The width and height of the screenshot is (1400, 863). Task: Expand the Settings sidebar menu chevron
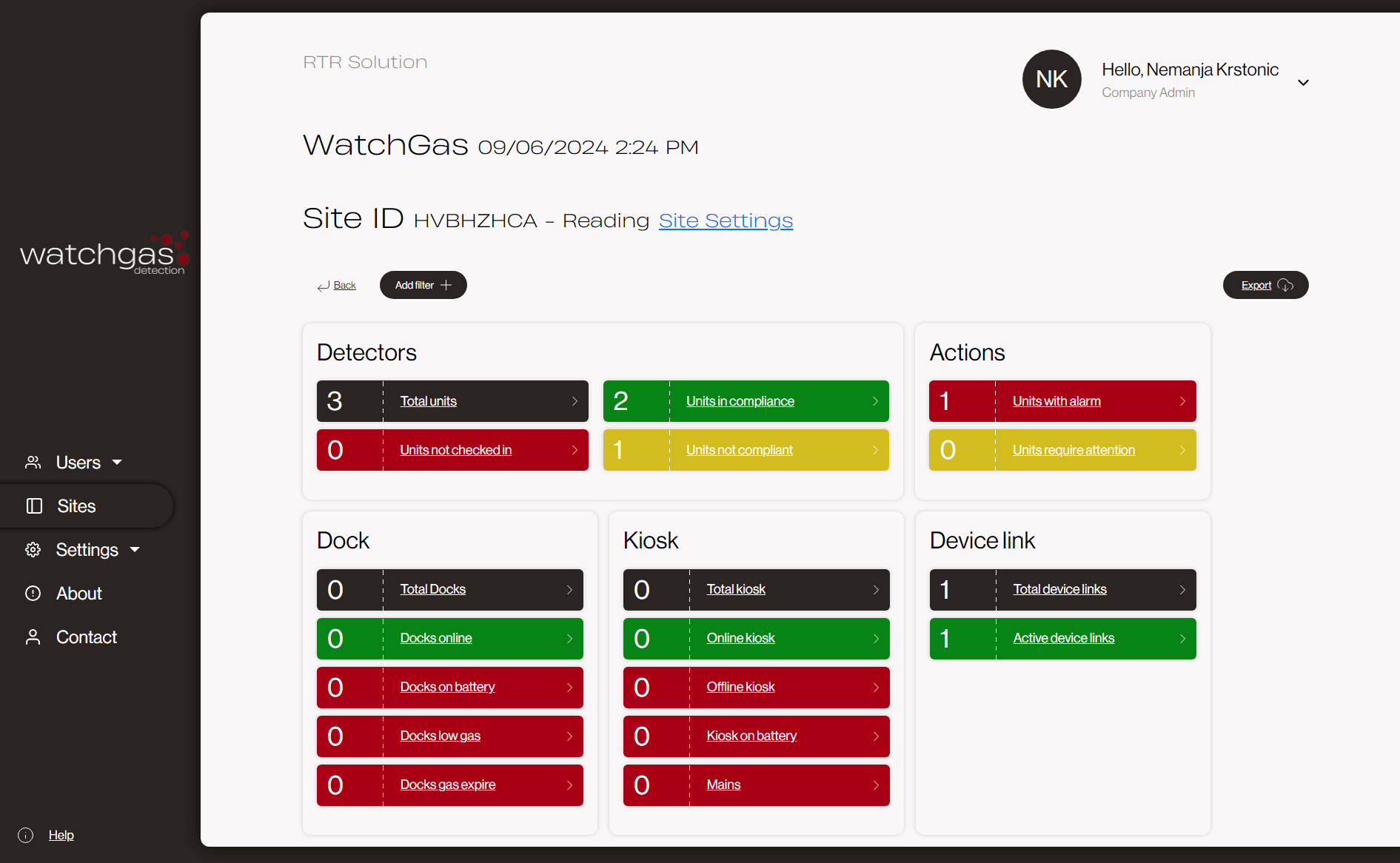coord(135,549)
